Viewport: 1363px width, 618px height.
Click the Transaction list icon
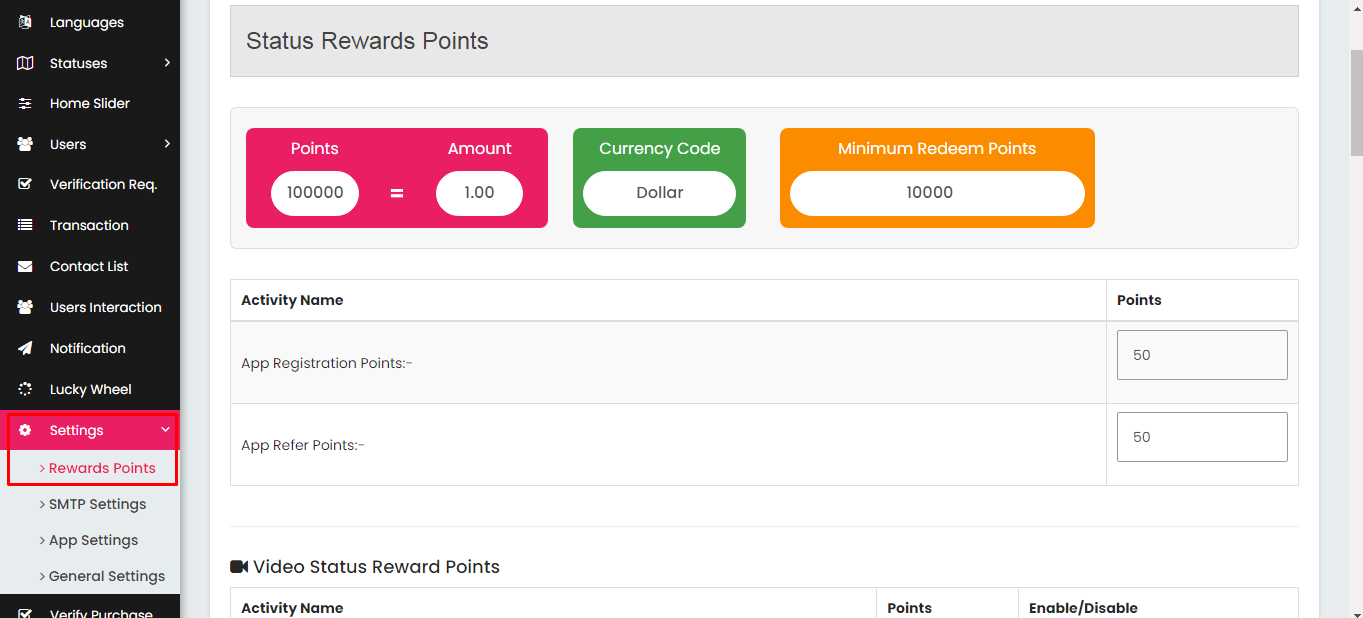(25, 225)
